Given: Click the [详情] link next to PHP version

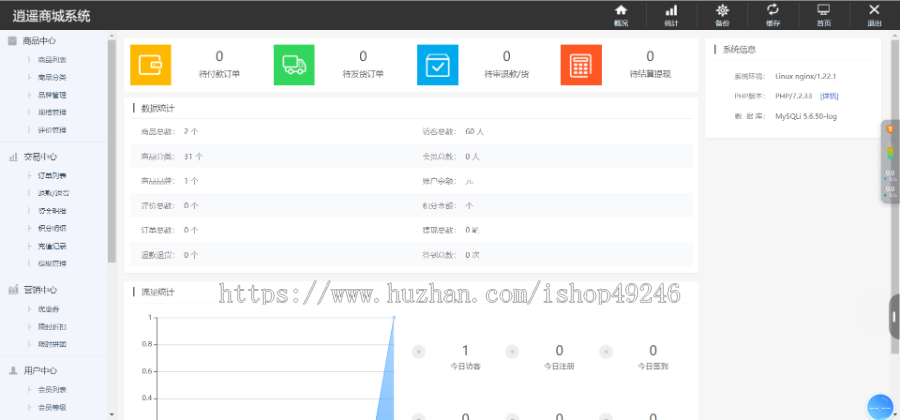Looking at the screenshot, I should (829, 96).
